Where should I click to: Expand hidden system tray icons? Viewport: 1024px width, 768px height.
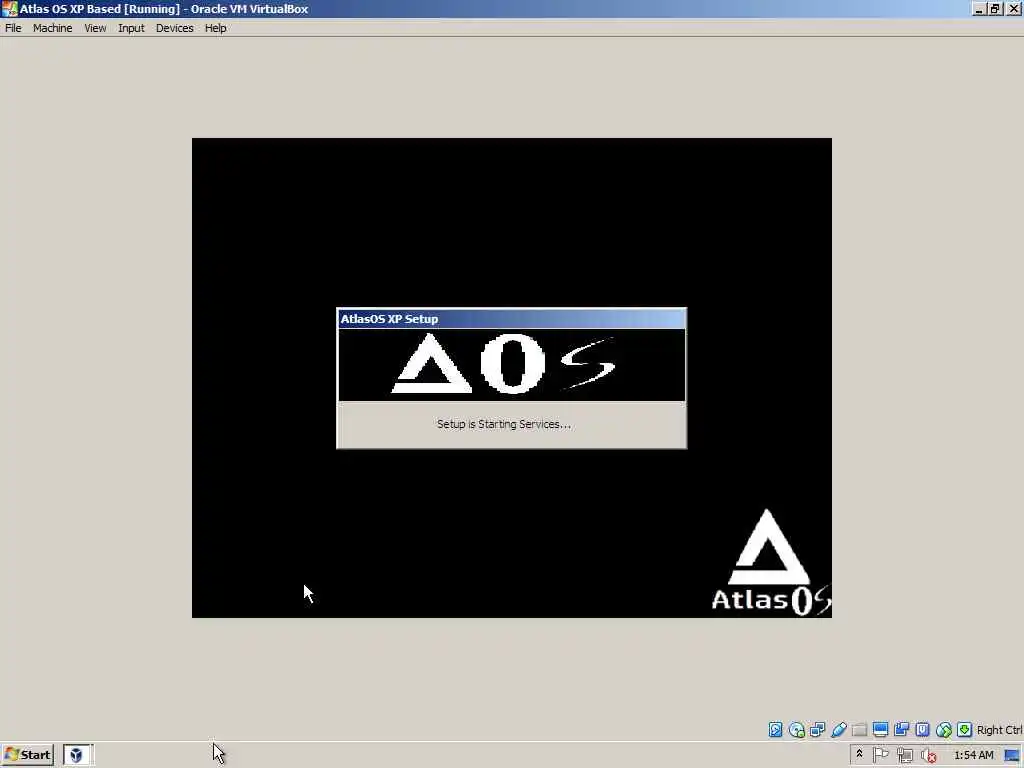(x=859, y=754)
